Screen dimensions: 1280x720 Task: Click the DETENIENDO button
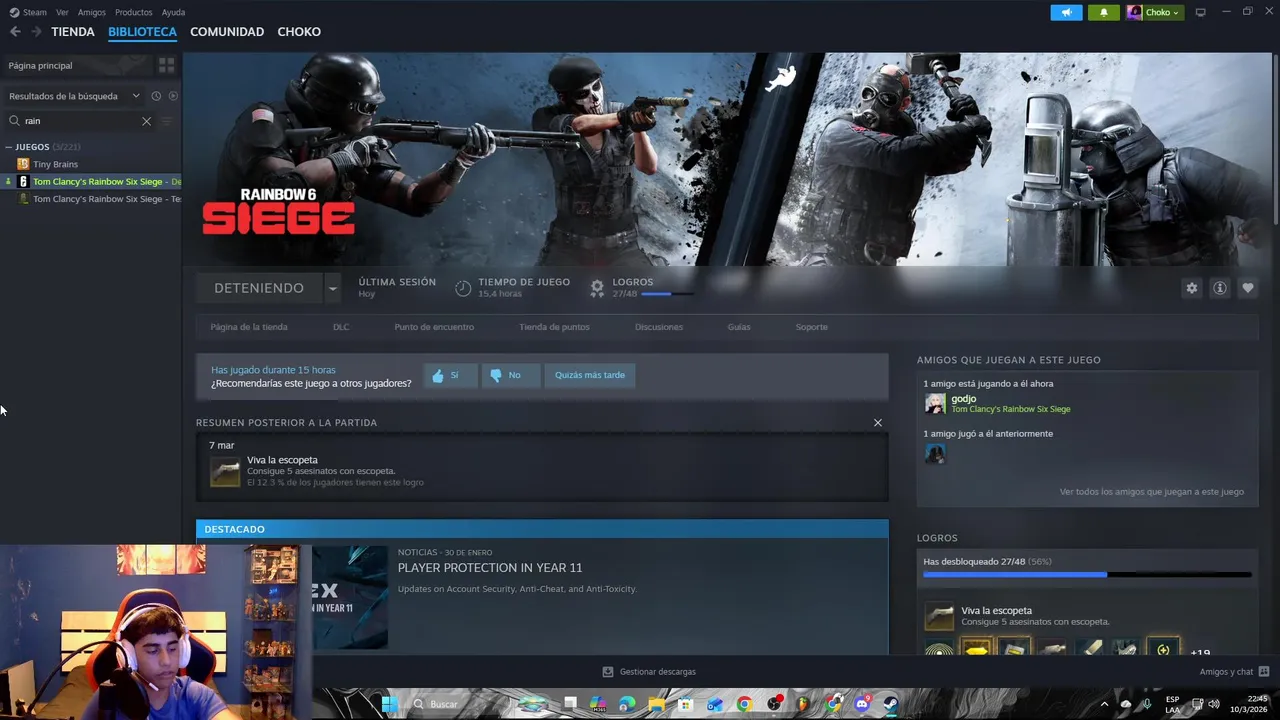pyautogui.click(x=259, y=288)
